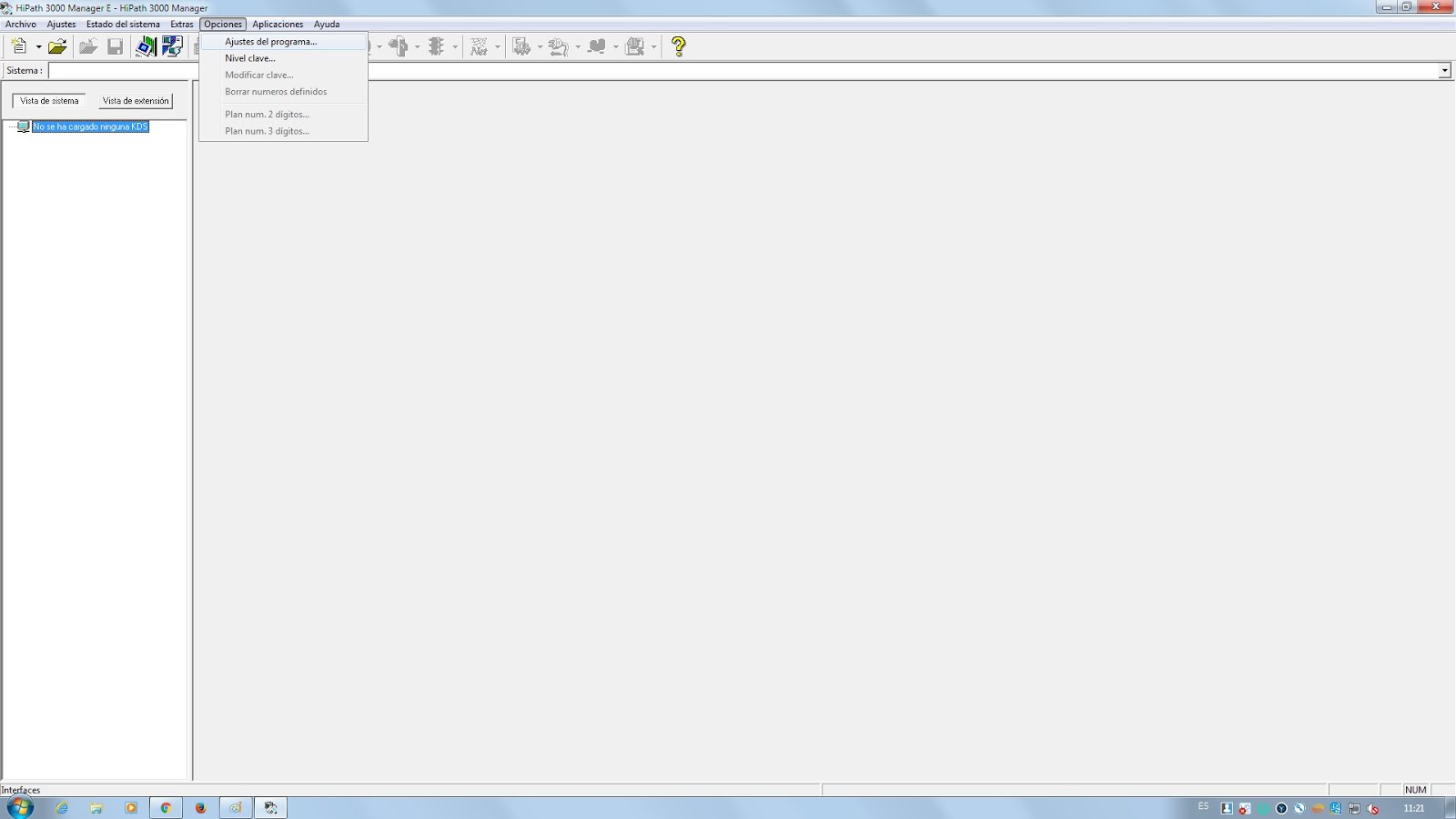Viewport: 1456px width, 819px height.
Task: Click the Show desktop strip beside the clock
Action: (x=1451, y=808)
